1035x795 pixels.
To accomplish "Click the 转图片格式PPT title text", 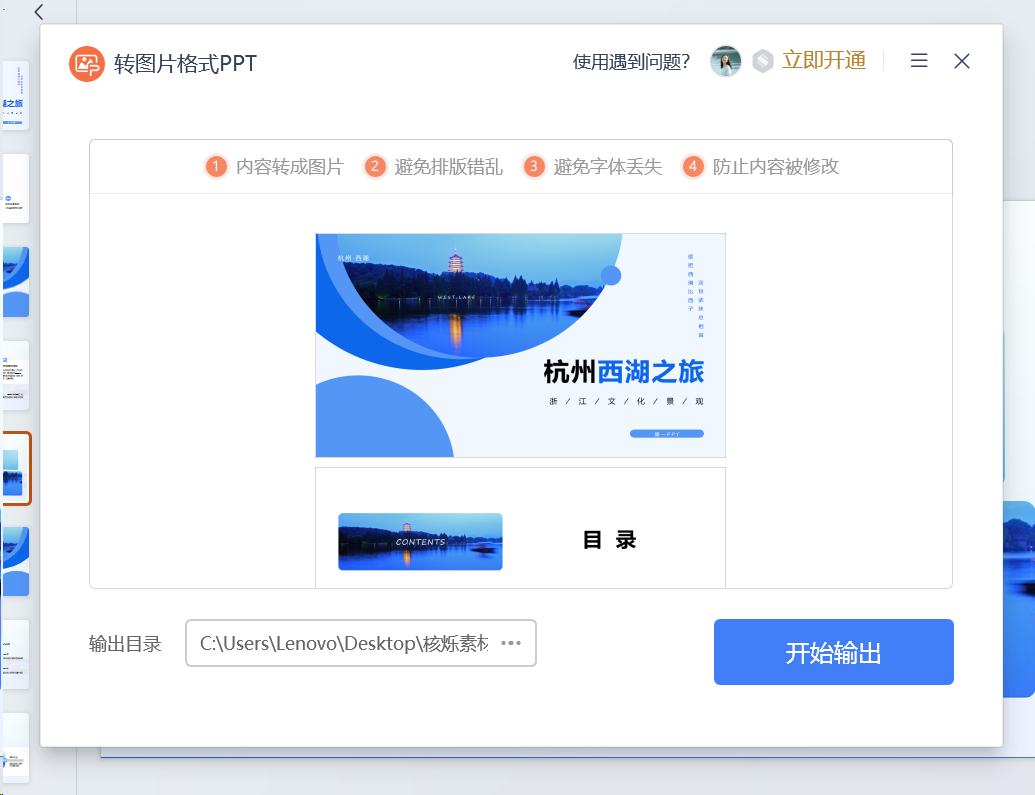I will (185, 63).
